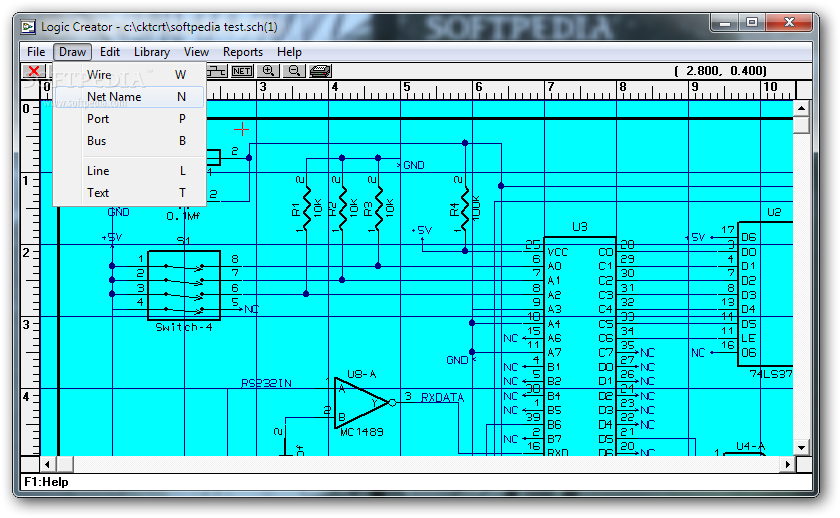Viewport: 840px width, 518px height.
Task: Open the Library menu
Action: click(x=152, y=52)
